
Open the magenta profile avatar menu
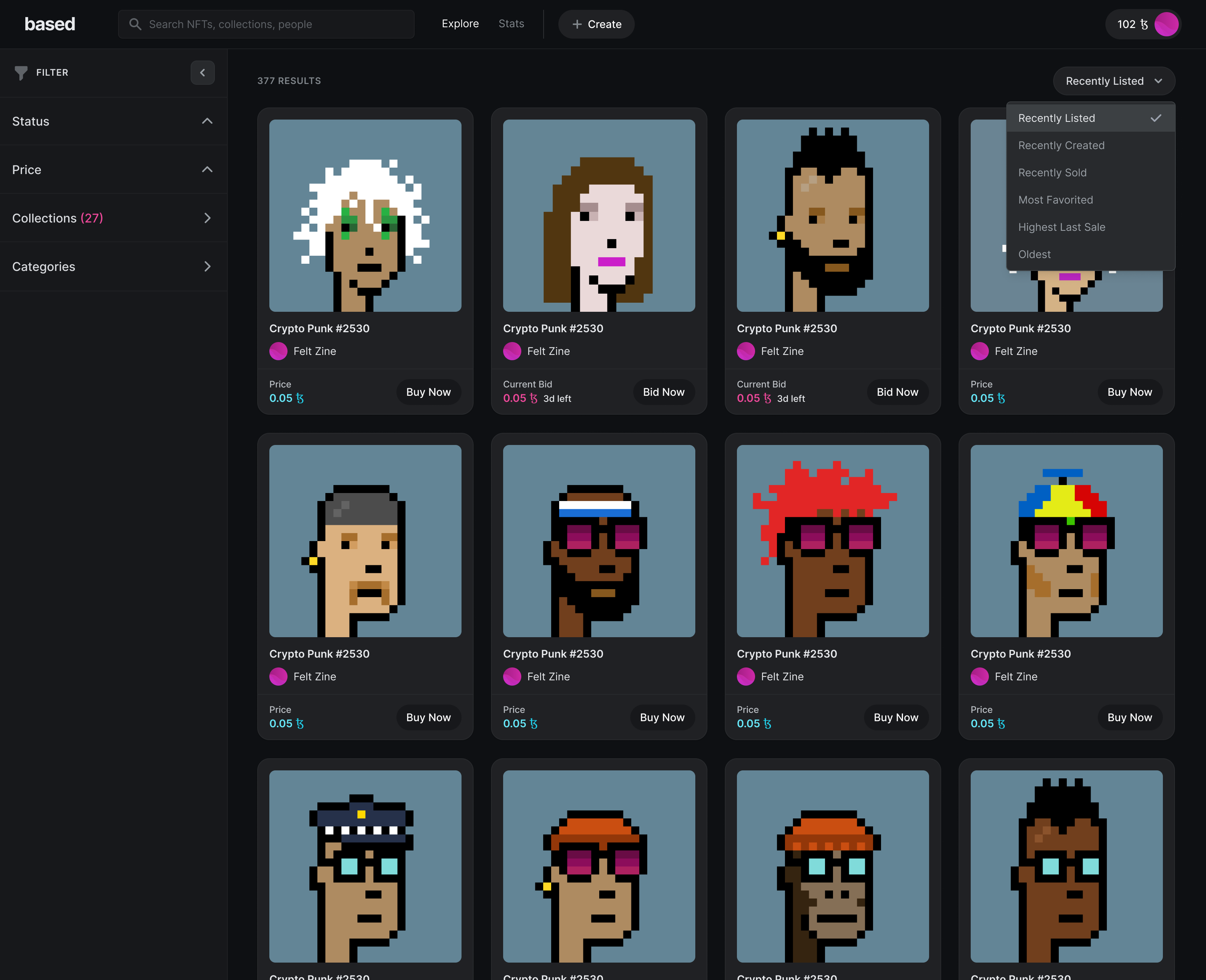point(1166,24)
